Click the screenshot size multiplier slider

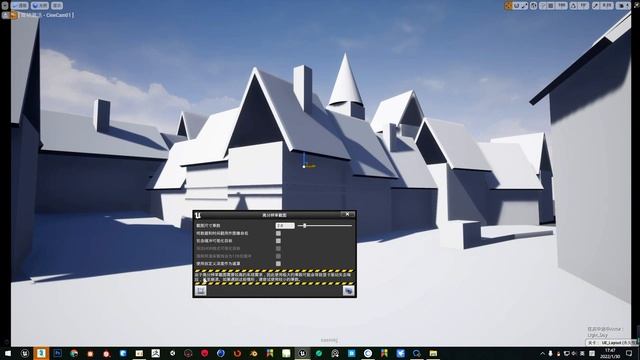(x=325, y=225)
